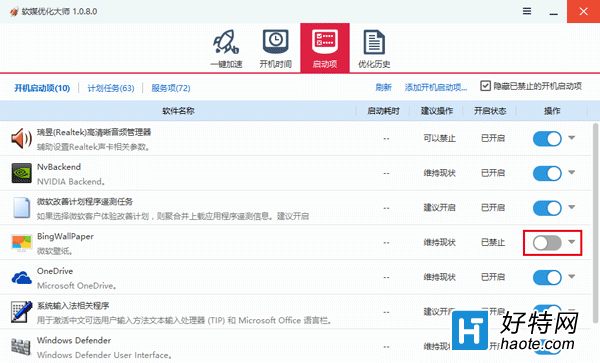Expand dropdown arrow for OneDrive row
Image resolution: width=600 pixels, height=363 pixels.
click(x=572, y=276)
